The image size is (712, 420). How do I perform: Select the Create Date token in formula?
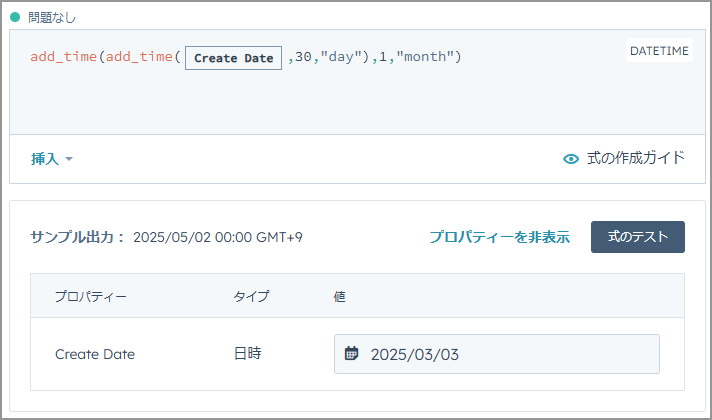coord(233,58)
